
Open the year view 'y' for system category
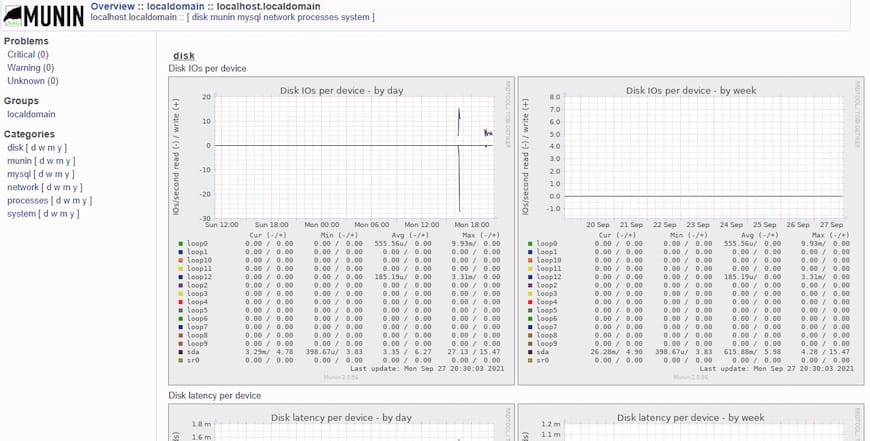[72, 214]
